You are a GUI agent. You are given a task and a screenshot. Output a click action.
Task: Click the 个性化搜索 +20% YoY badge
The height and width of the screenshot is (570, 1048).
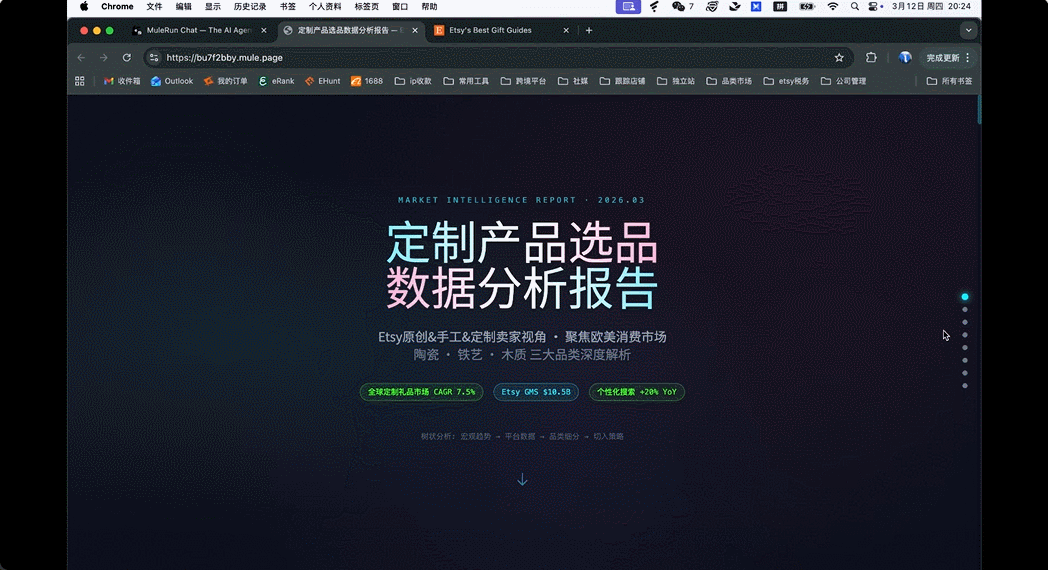636,392
